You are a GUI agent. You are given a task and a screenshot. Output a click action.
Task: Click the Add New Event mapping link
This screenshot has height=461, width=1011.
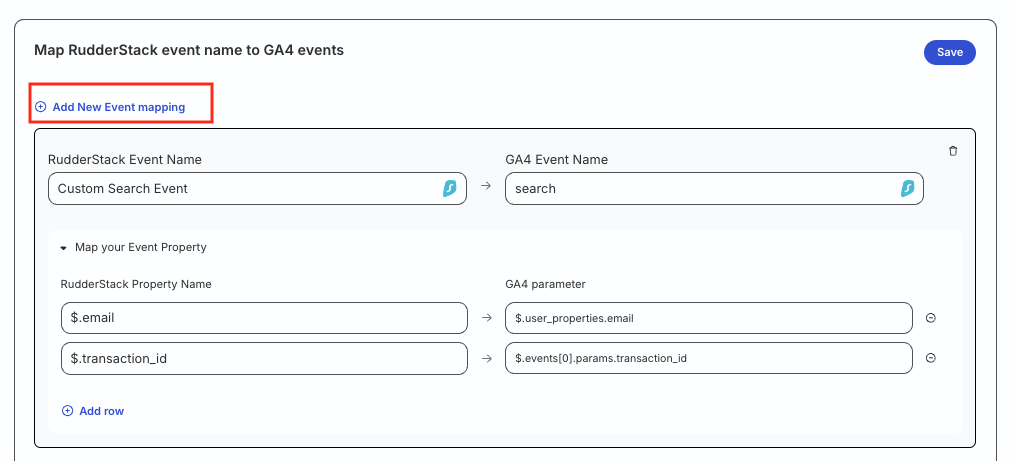(119, 107)
